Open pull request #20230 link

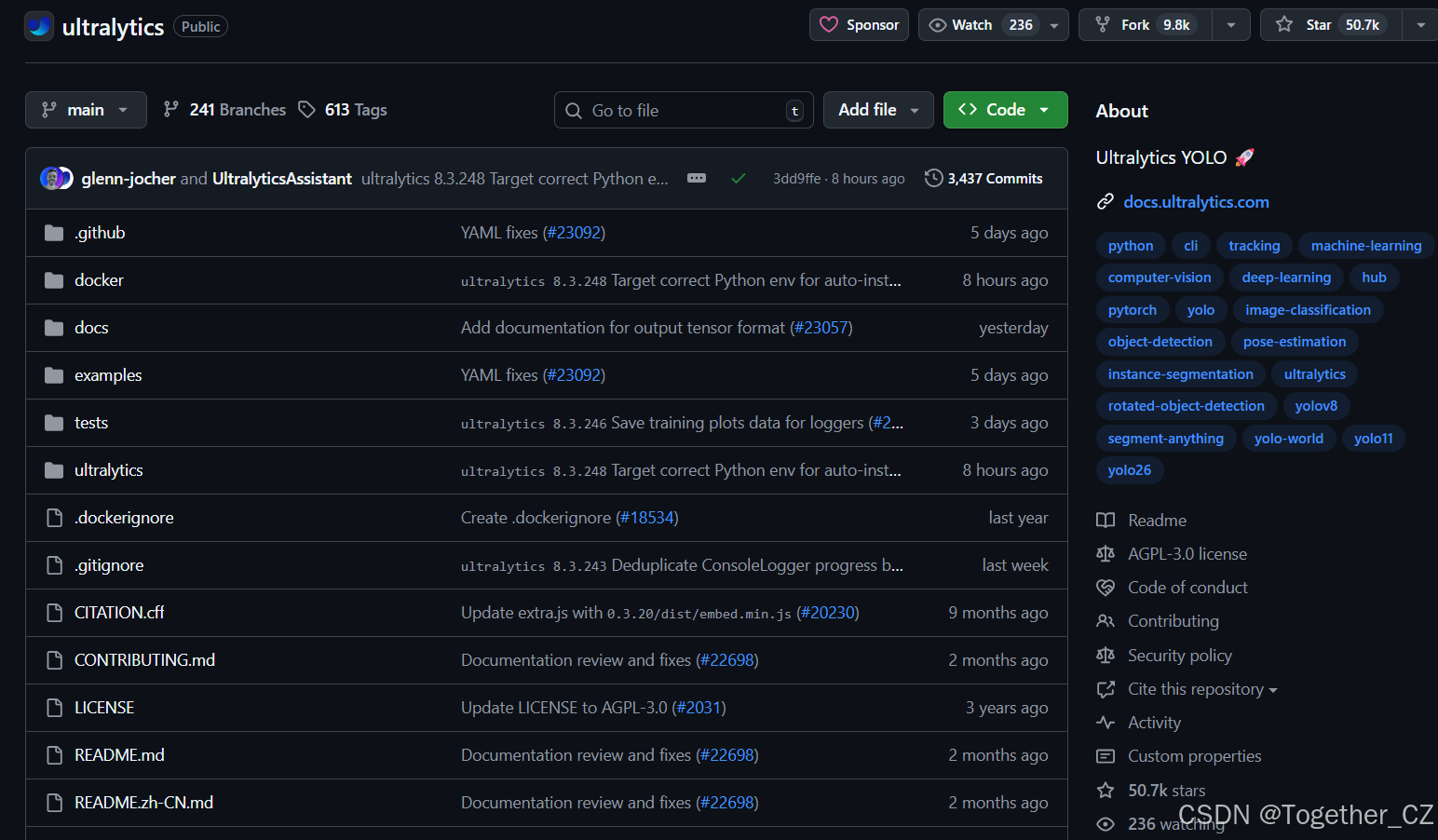coord(828,613)
